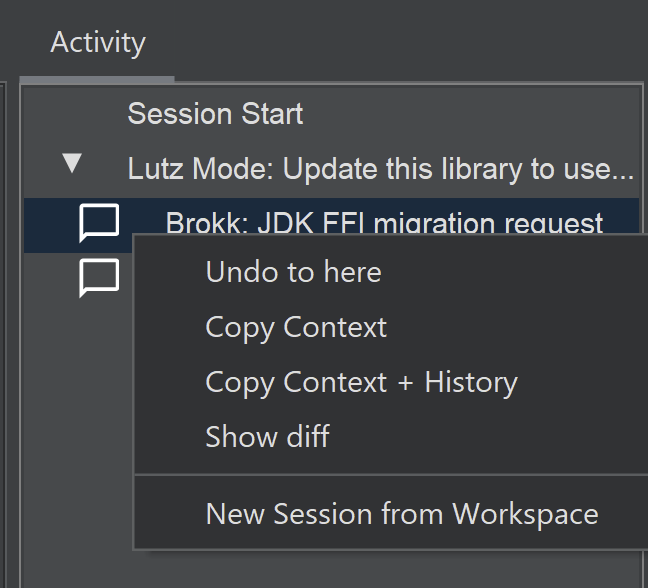Start New Session from Workspace
The height and width of the screenshot is (588, 648).
click(x=401, y=514)
